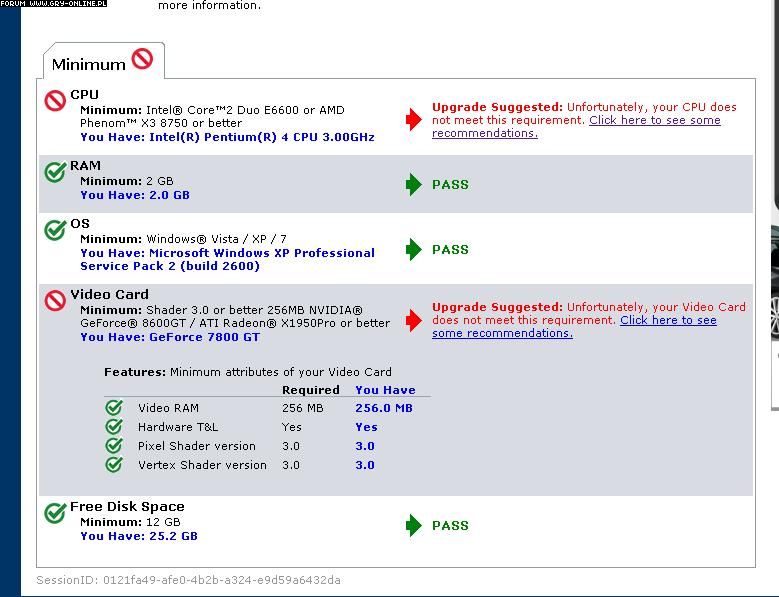Click the RAM section heading
The width and height of the screenshot is (779, 597).
[85, 165]
